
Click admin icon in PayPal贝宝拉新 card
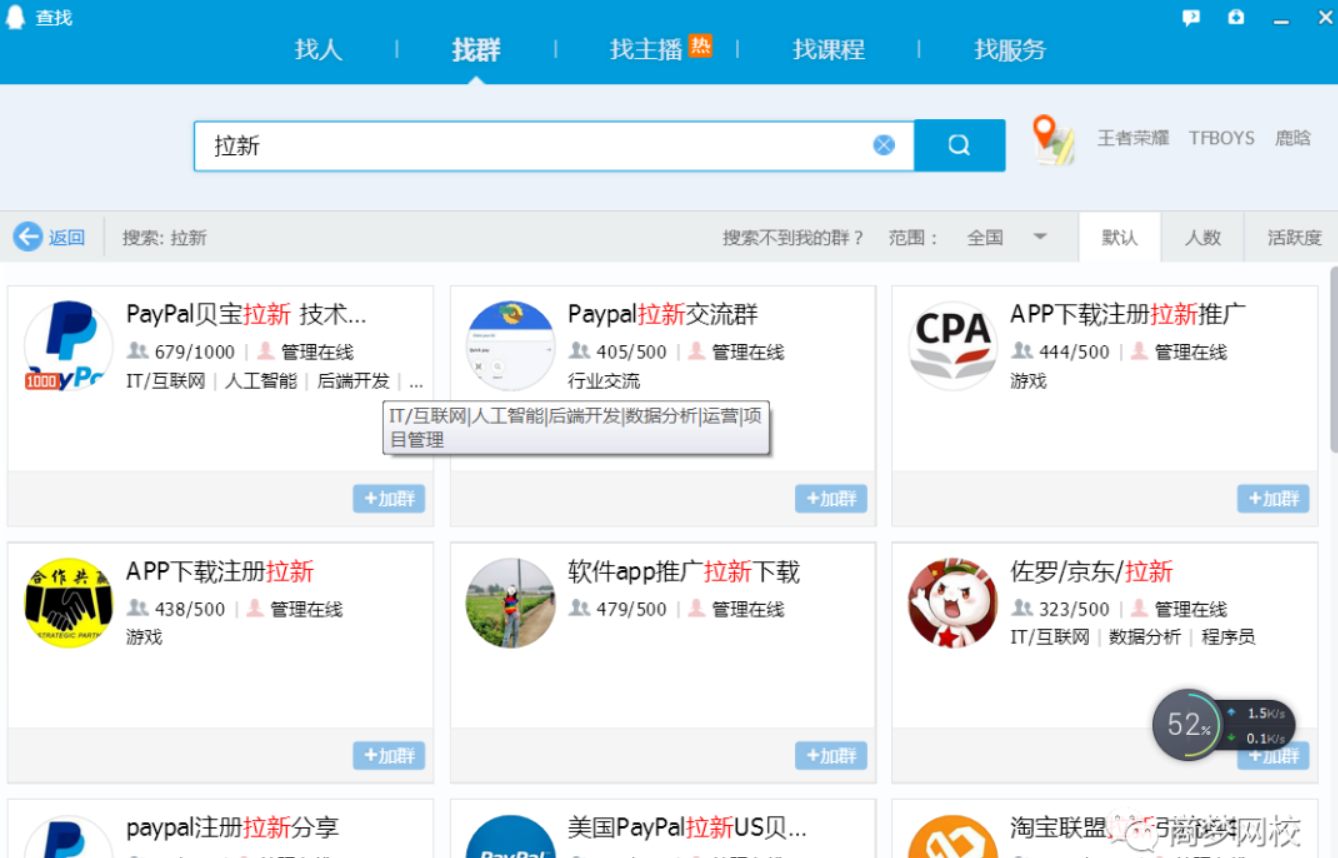(x=265, y=351)
